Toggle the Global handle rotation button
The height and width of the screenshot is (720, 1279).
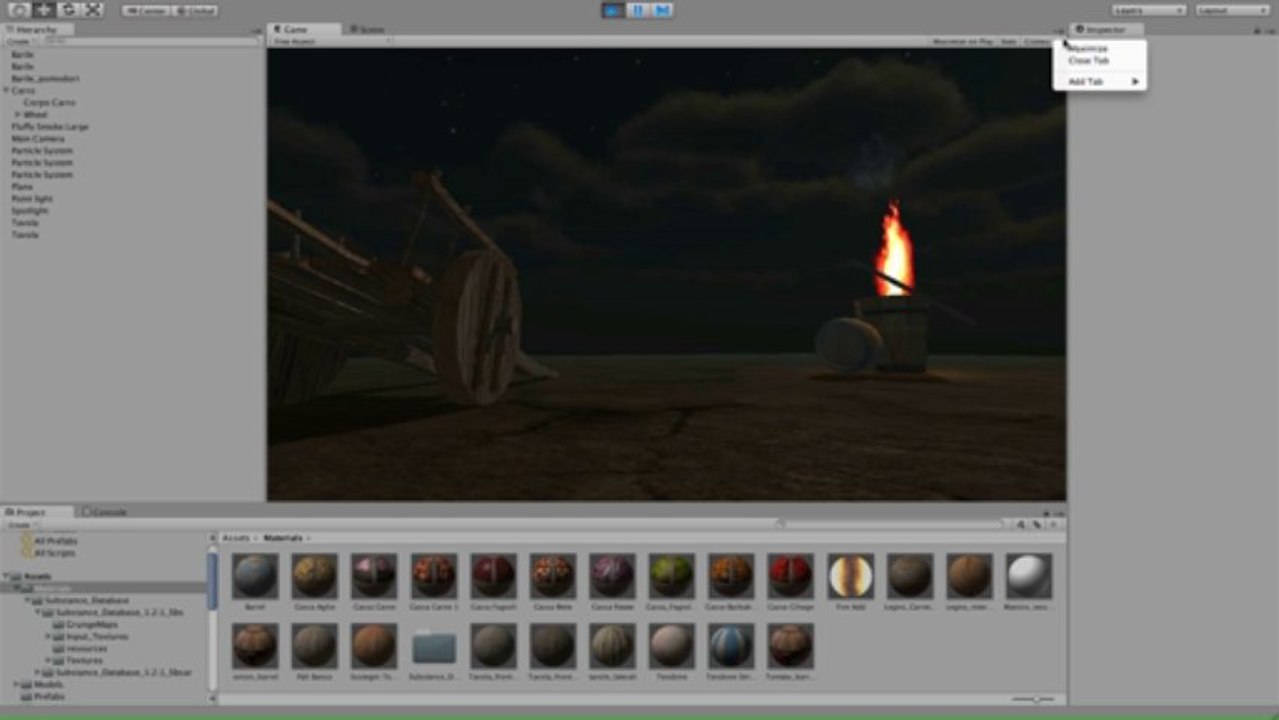click(x=195, y=10)
